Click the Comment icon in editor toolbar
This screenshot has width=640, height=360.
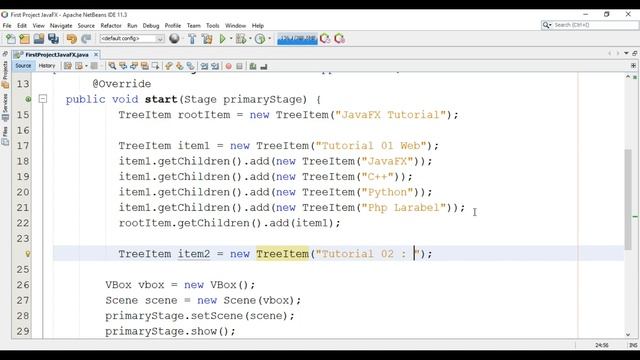point(253,66)
